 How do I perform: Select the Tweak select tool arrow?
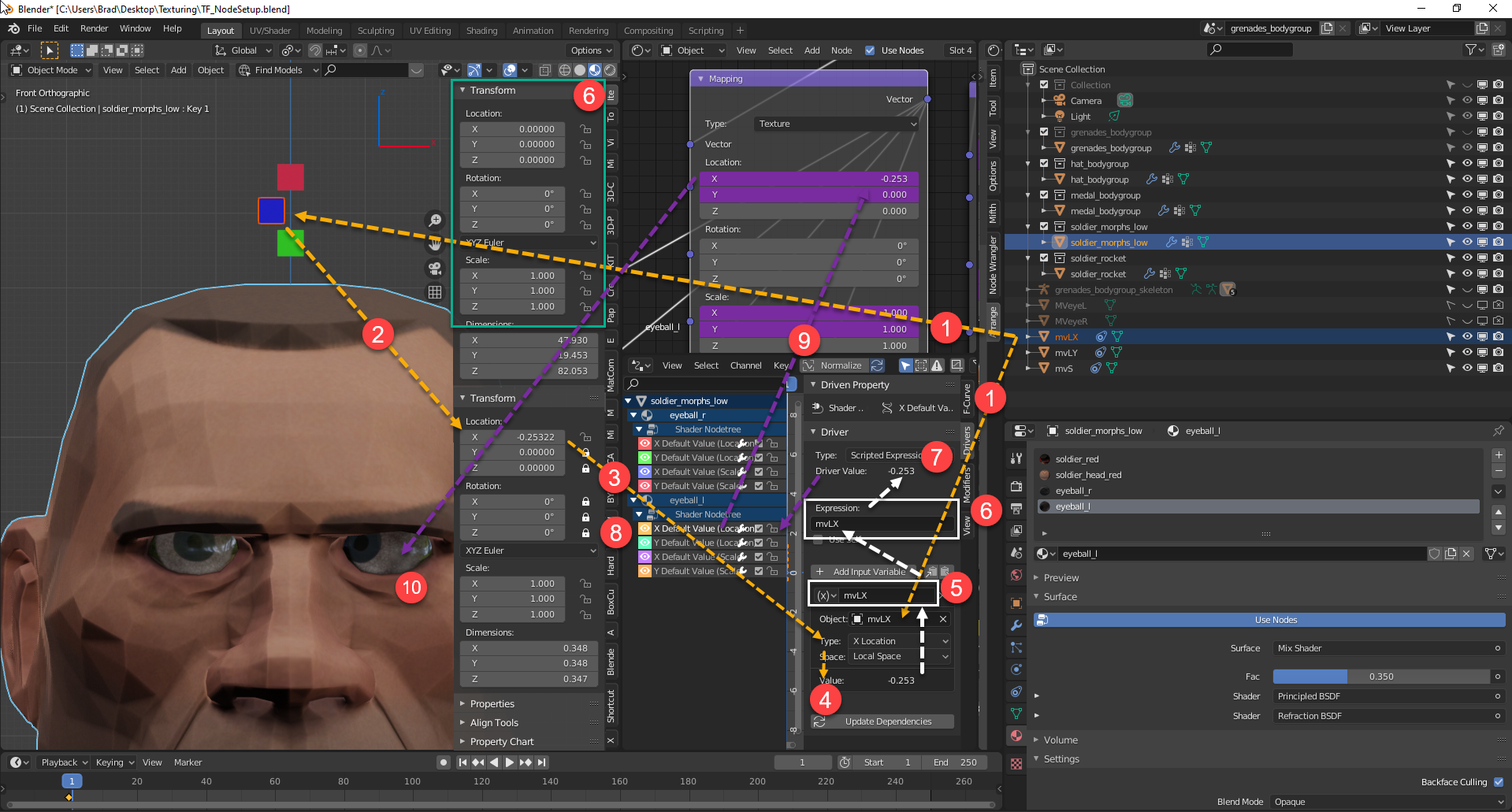click(49, 50)
